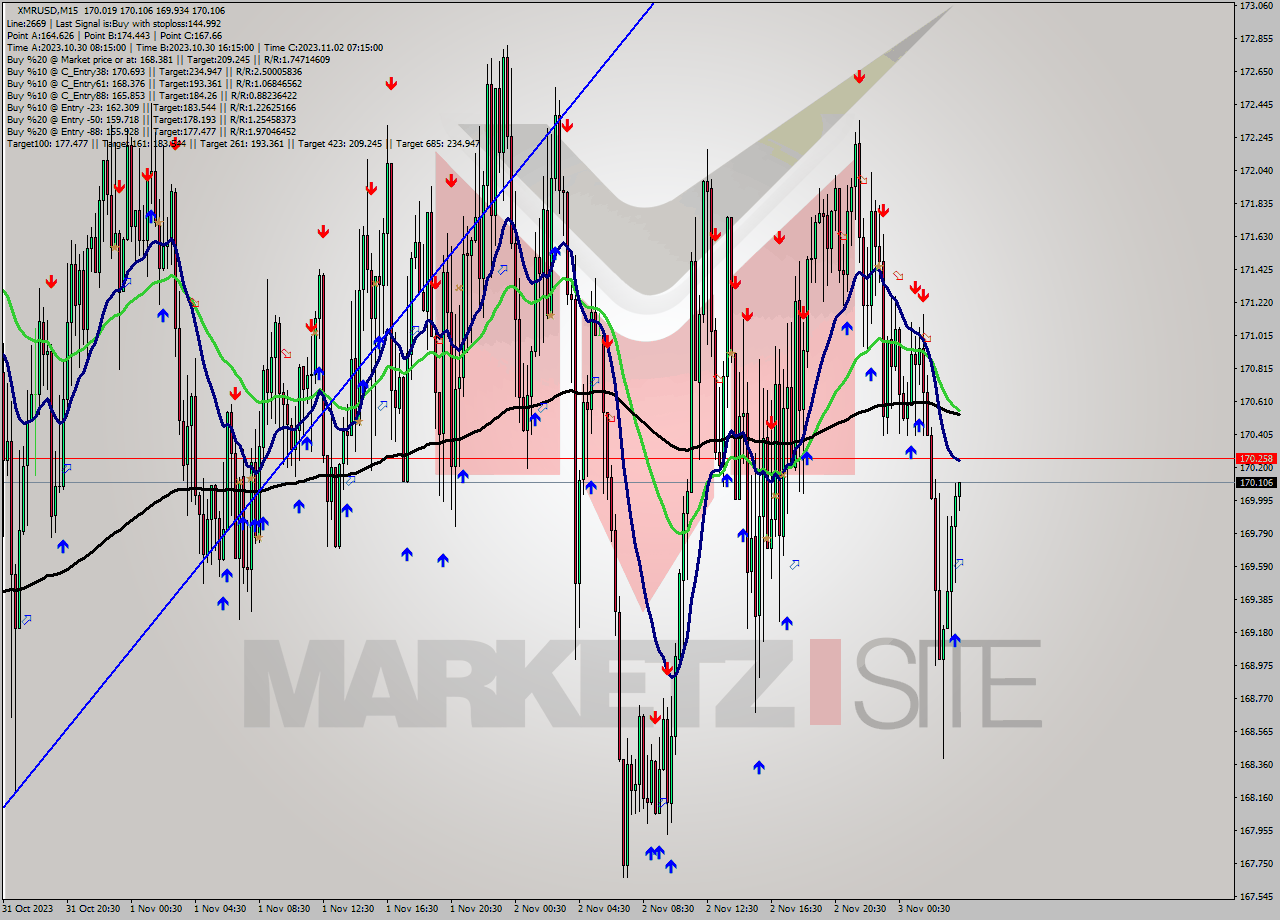Click the 171.835 price axis label
The width and height of the screenshot is (1280, 920).
[1256, 204]
